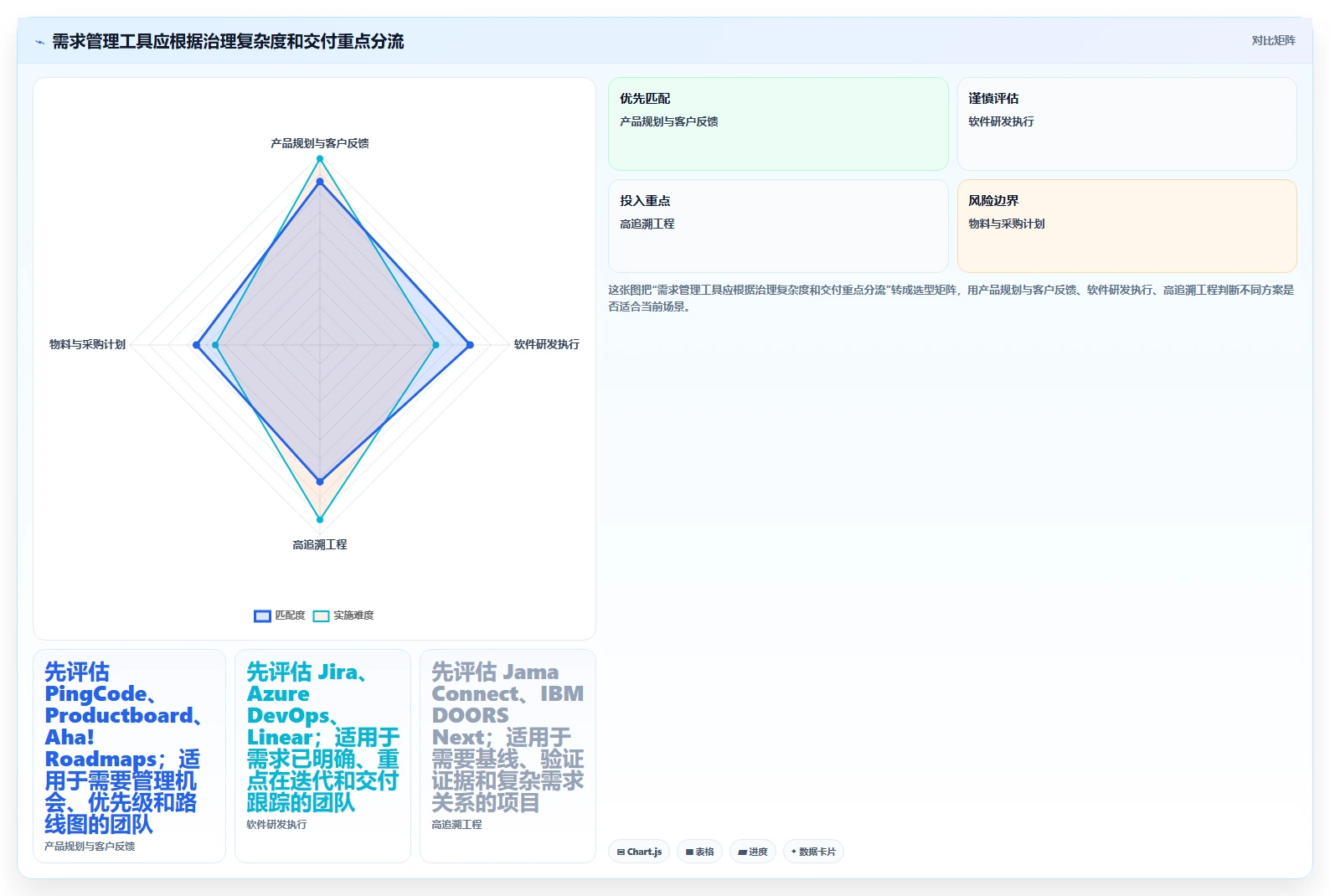Click the bottom 实施难度 data point on radar
The height and width of the screenshot is (896, 1330).
click(320, 519)
